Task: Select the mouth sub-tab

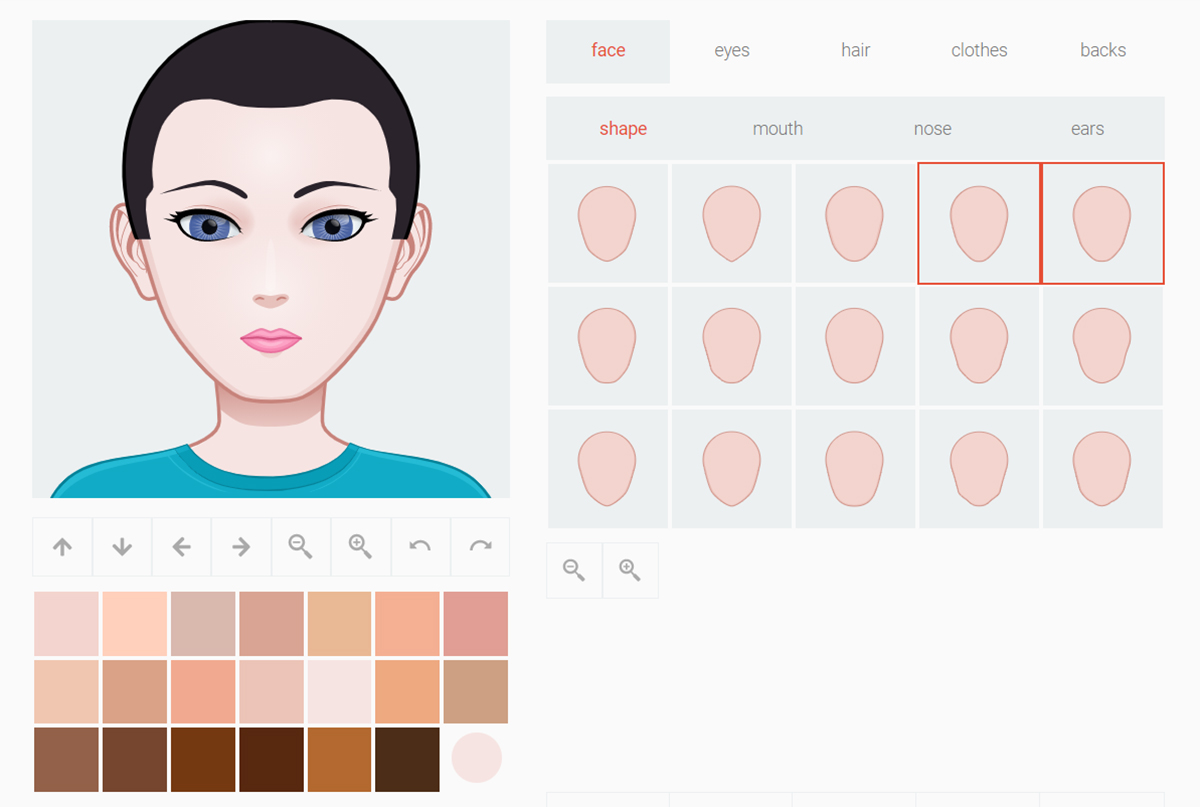Action: click(x=778, y=128)
